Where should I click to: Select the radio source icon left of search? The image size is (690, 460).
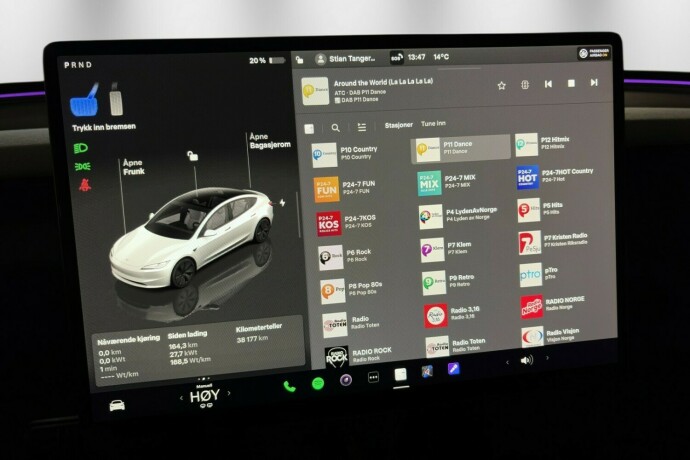[x=309, y=129]
